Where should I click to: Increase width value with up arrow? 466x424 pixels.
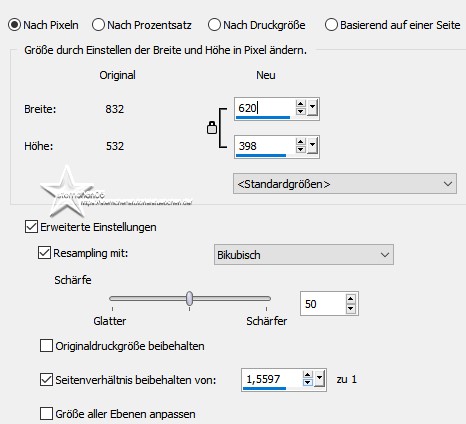[x=300, y=104]
